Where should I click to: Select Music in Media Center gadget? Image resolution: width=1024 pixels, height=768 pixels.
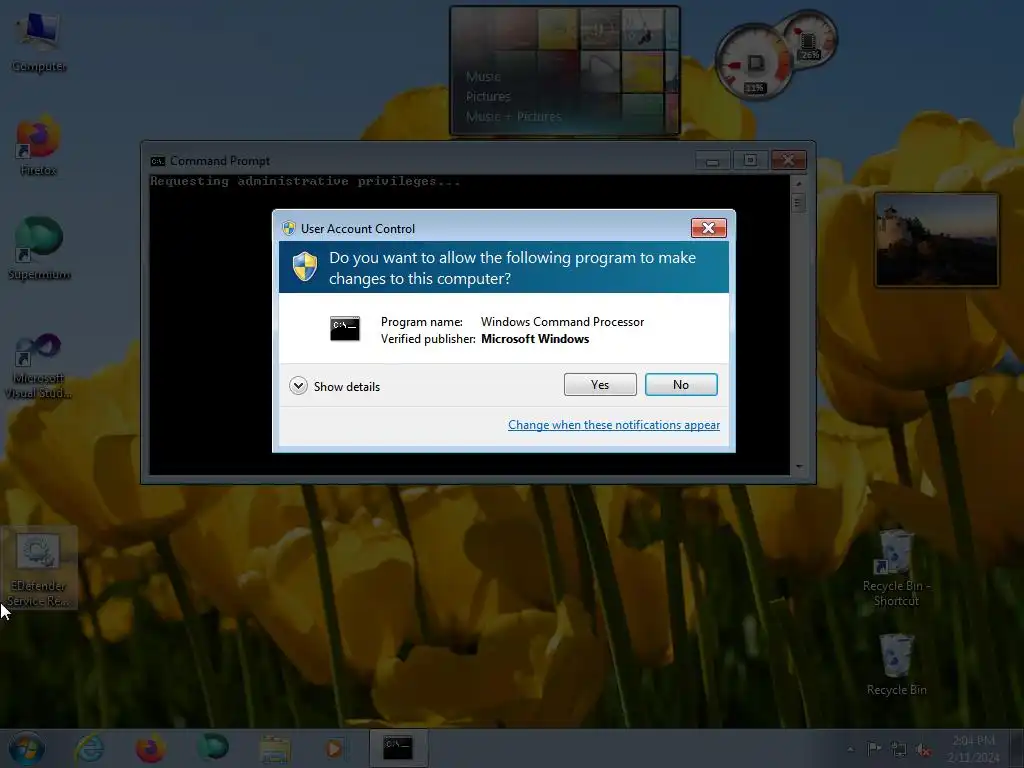(483, 76)
